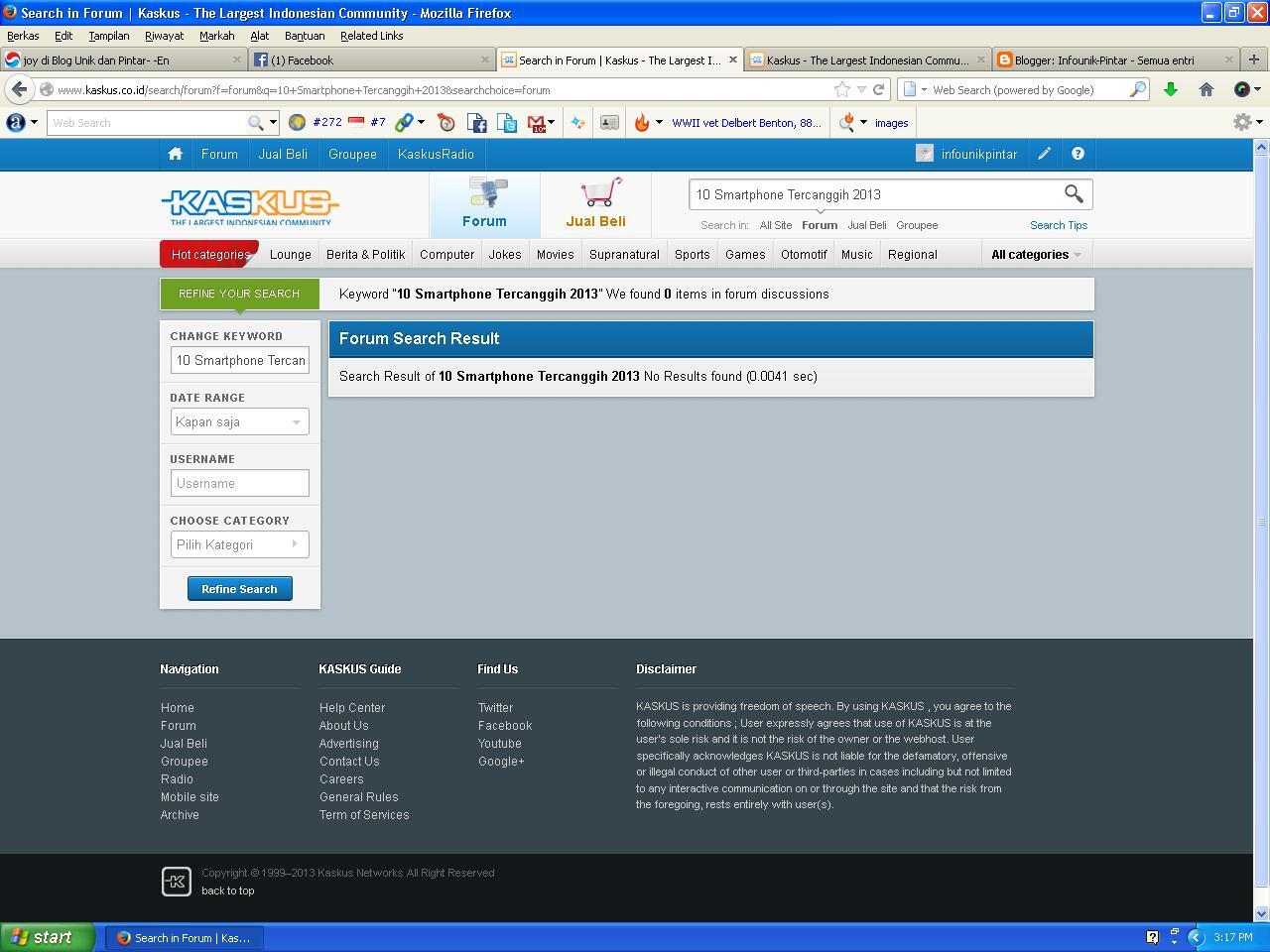The image size is (1270, 952).
Task: Open the search engine selector dropdown
Action: coord(915,89)
